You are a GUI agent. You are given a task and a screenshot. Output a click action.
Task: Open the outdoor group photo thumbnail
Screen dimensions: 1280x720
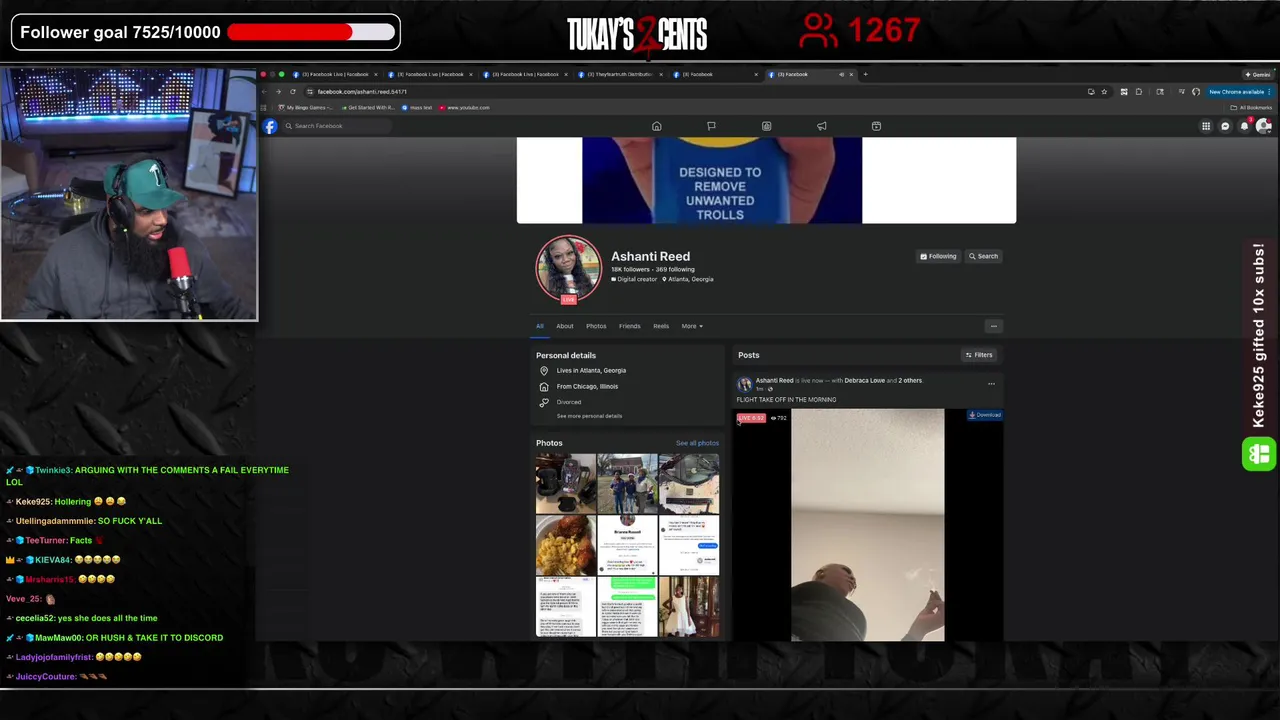[627, 484]
